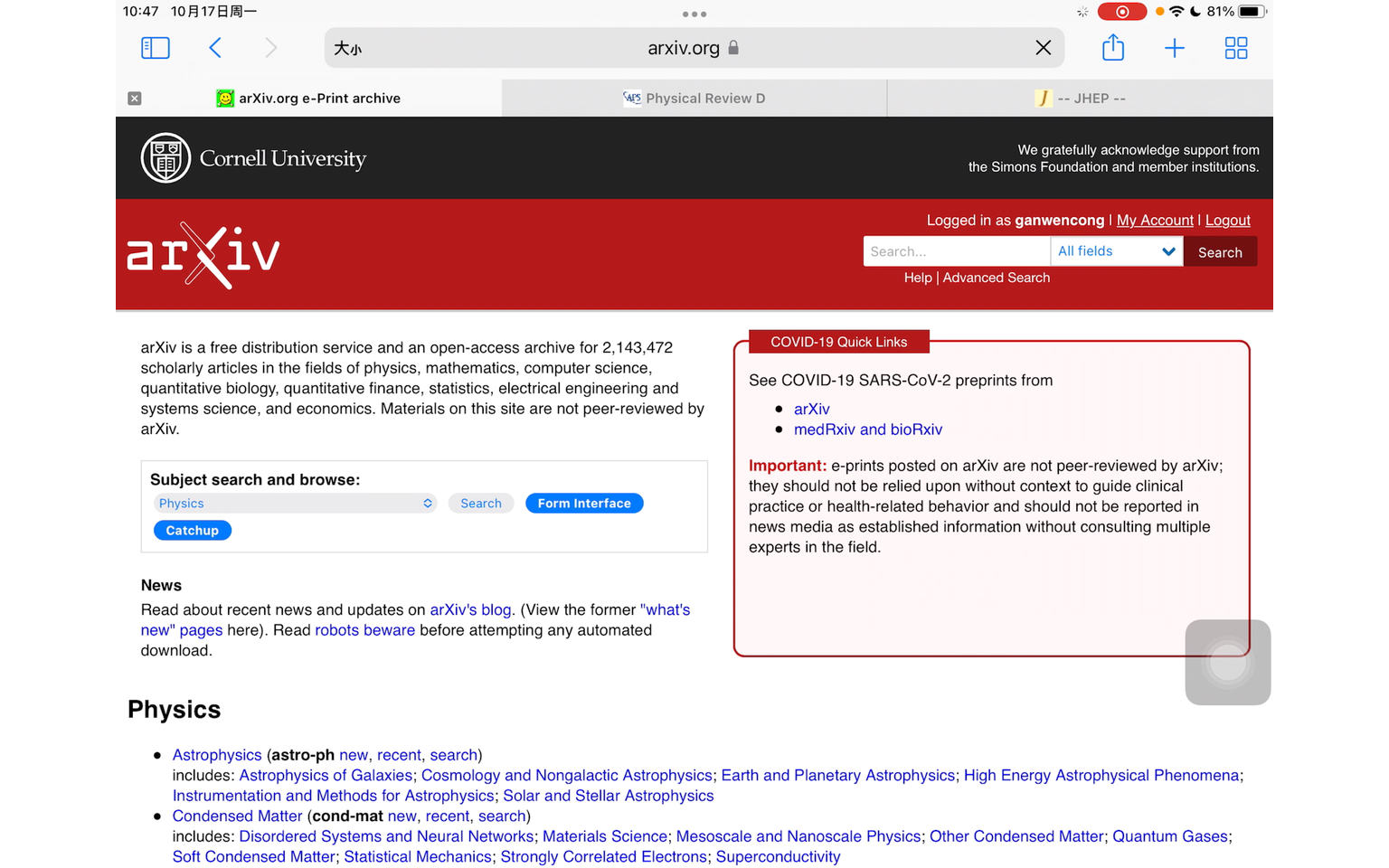Open the arXiv's blog link
The height and width of the screenshot is (868, 1389).
(x=470, y=609)
